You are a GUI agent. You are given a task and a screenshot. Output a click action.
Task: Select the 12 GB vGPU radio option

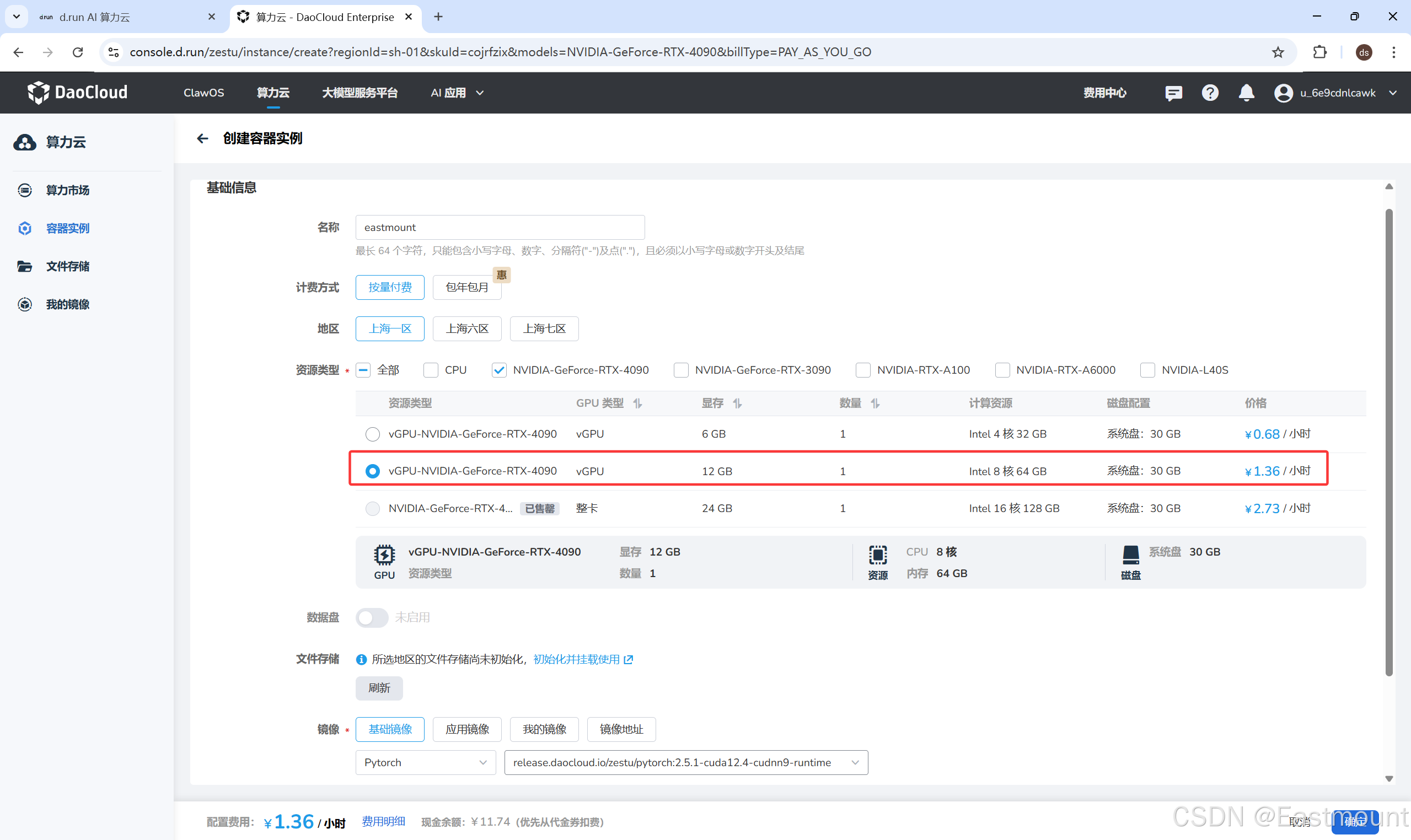[373, 471]
